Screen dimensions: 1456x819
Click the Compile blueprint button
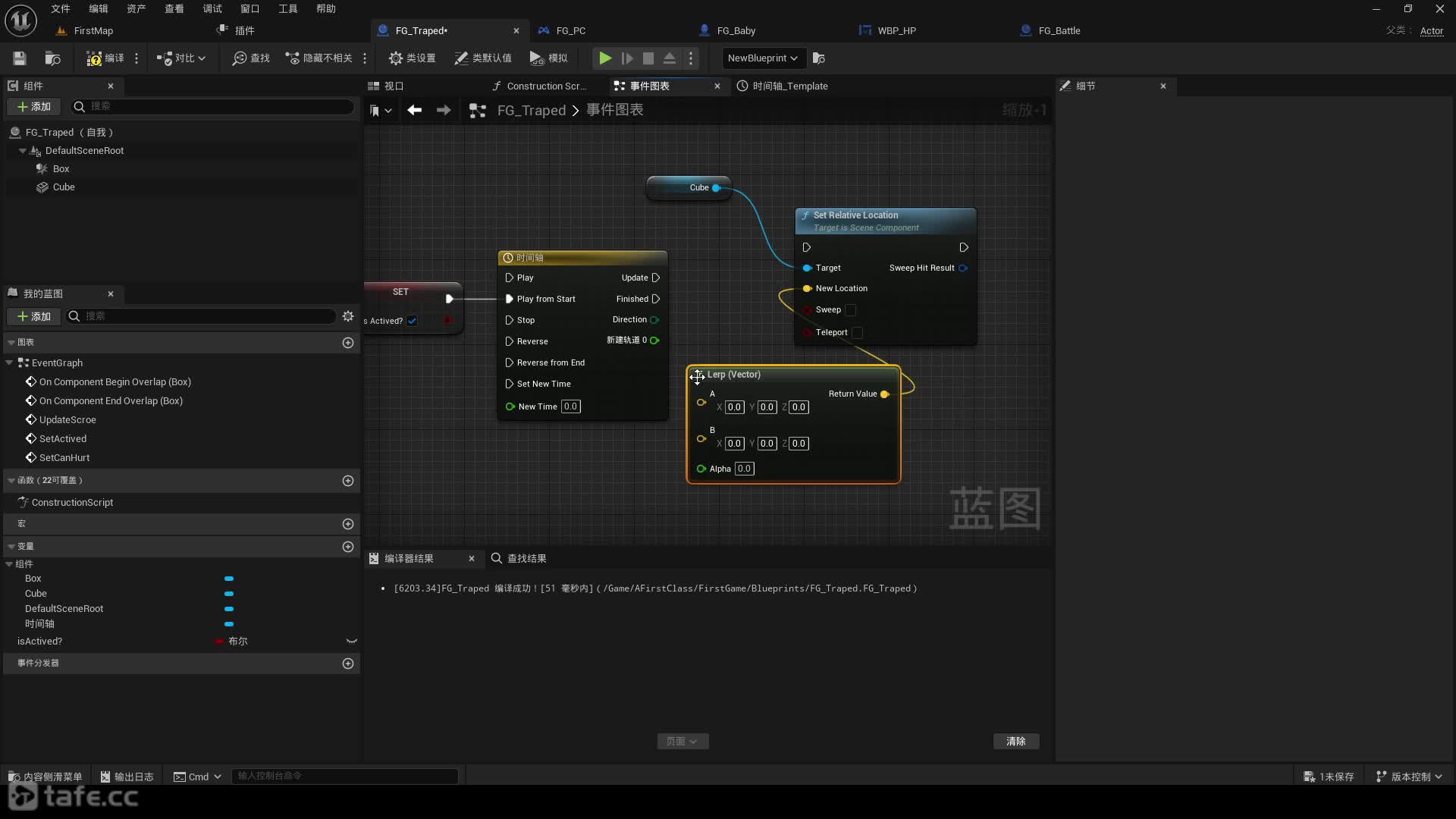105,58
